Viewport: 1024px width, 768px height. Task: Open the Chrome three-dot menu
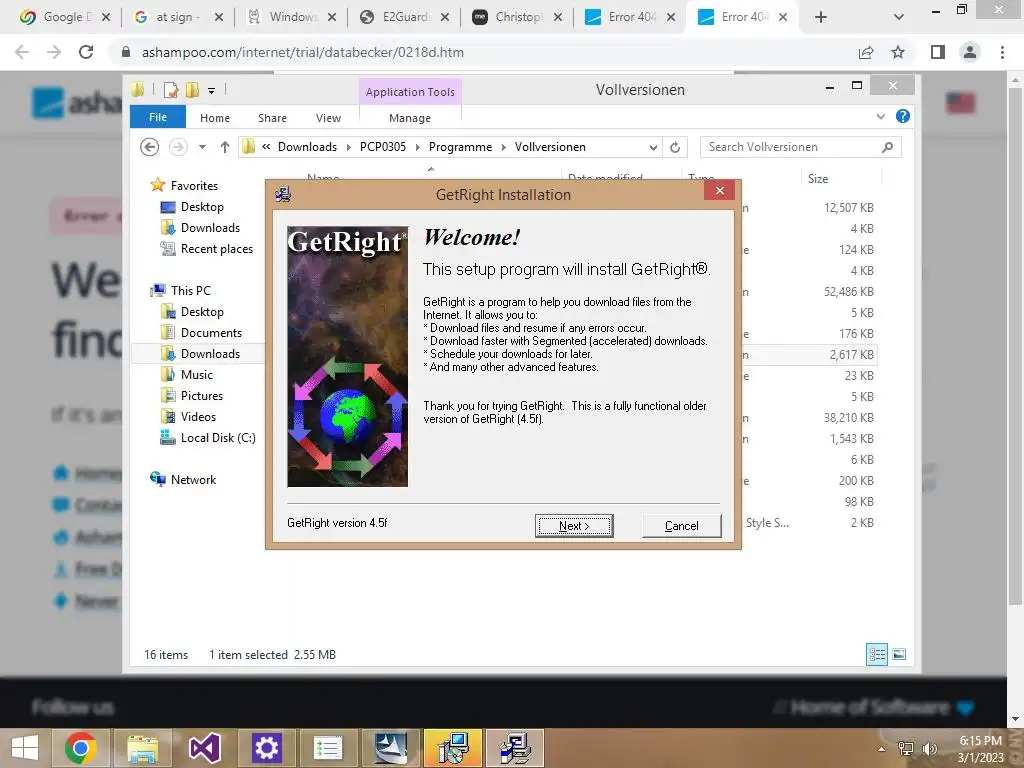tap(1002, 52)
